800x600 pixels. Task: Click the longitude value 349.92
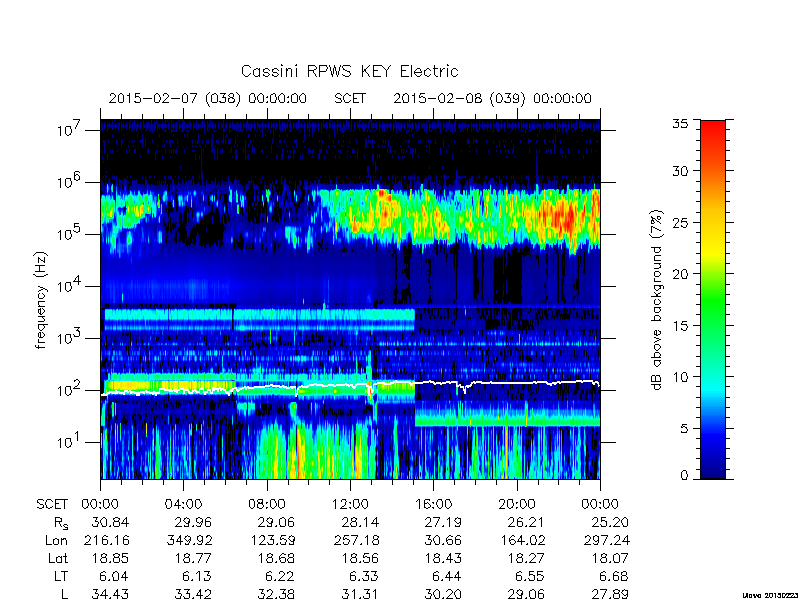tap(189, 540)
